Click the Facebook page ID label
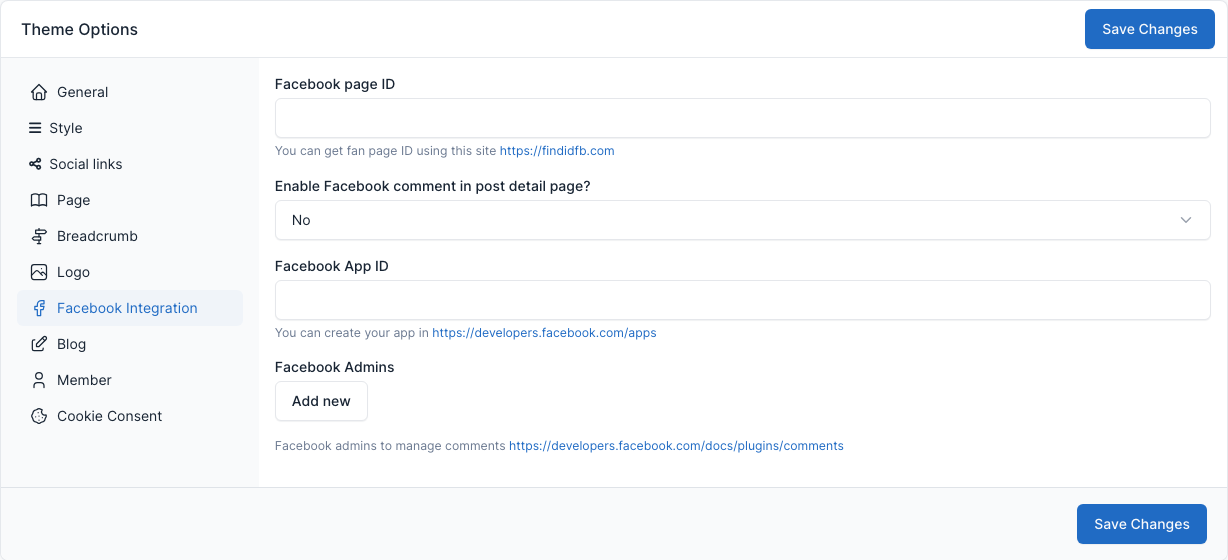The image size is (1228, 560). 335,84
